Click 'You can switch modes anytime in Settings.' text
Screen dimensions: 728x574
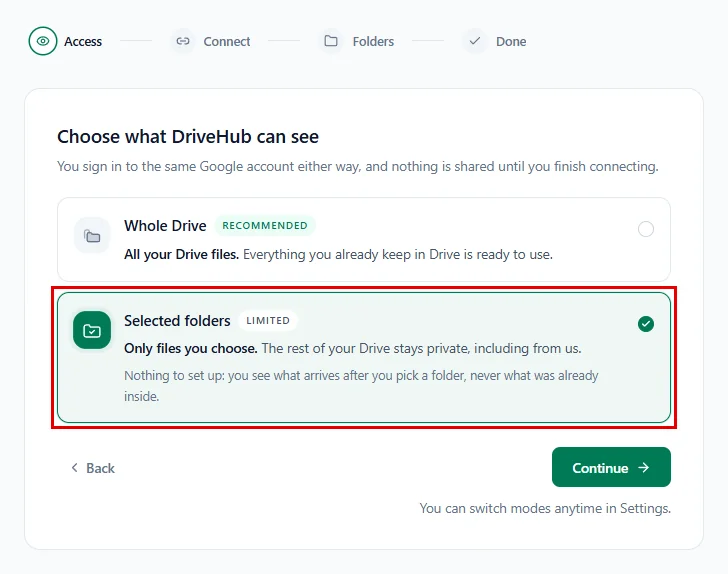[545, 509]
